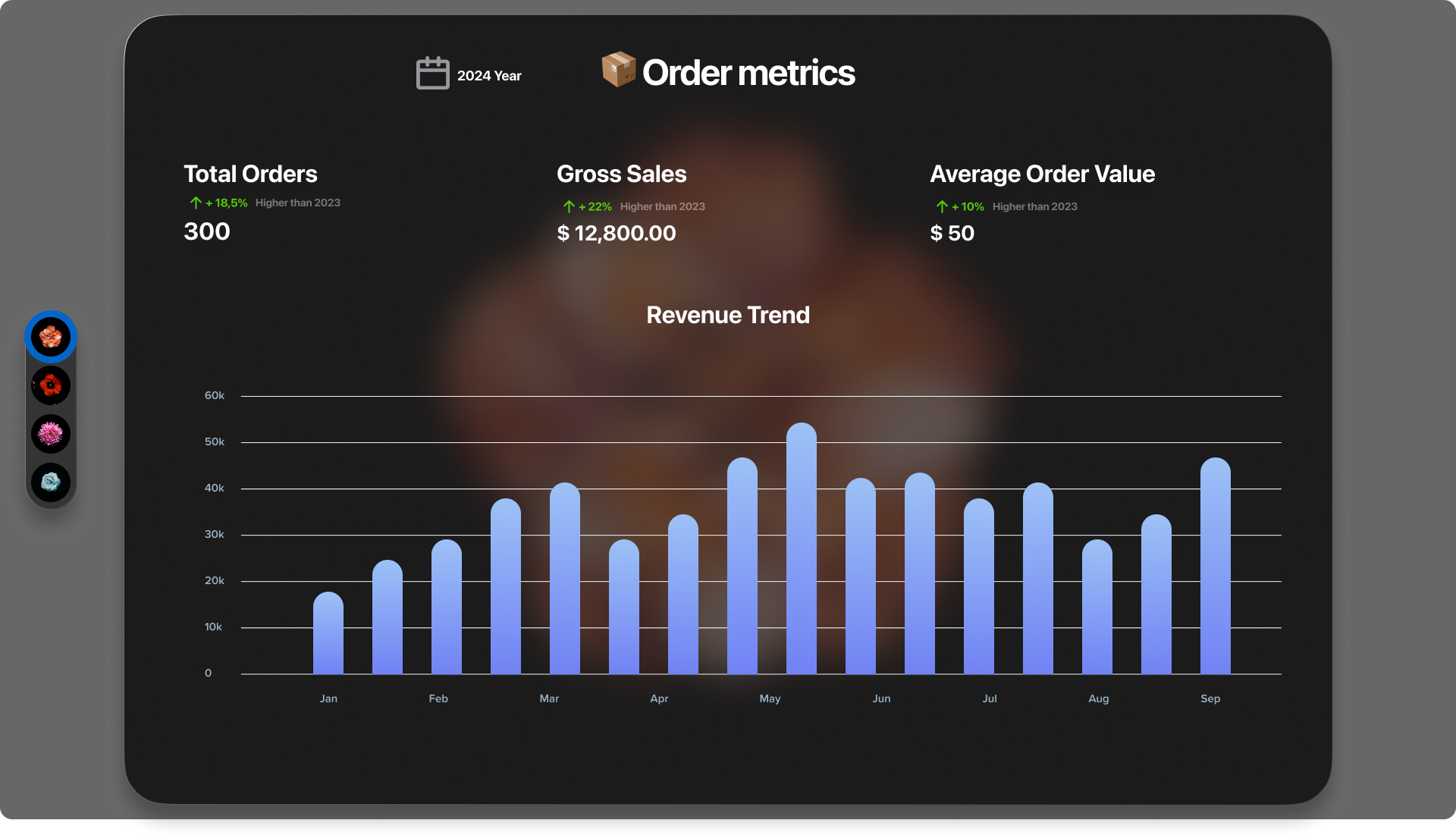Click the Aug label on x-axis
This screenshot has width=1456, height=839.
coord(1098,699)
